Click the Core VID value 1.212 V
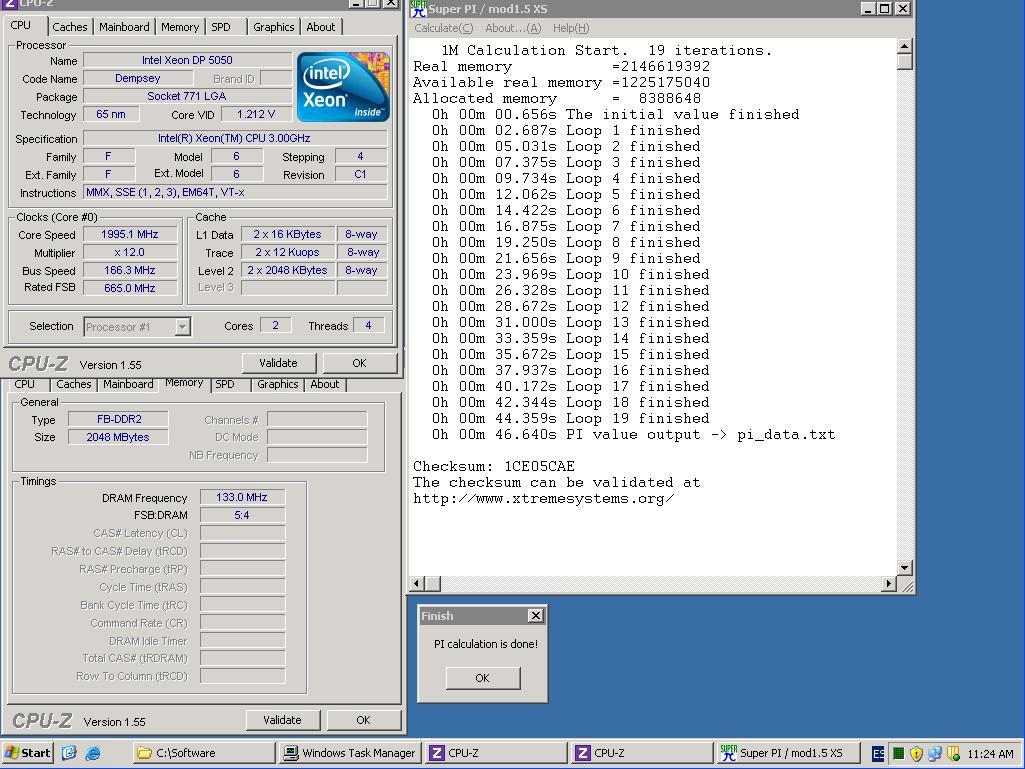The image size is (1025, 769). pos(256,114)
